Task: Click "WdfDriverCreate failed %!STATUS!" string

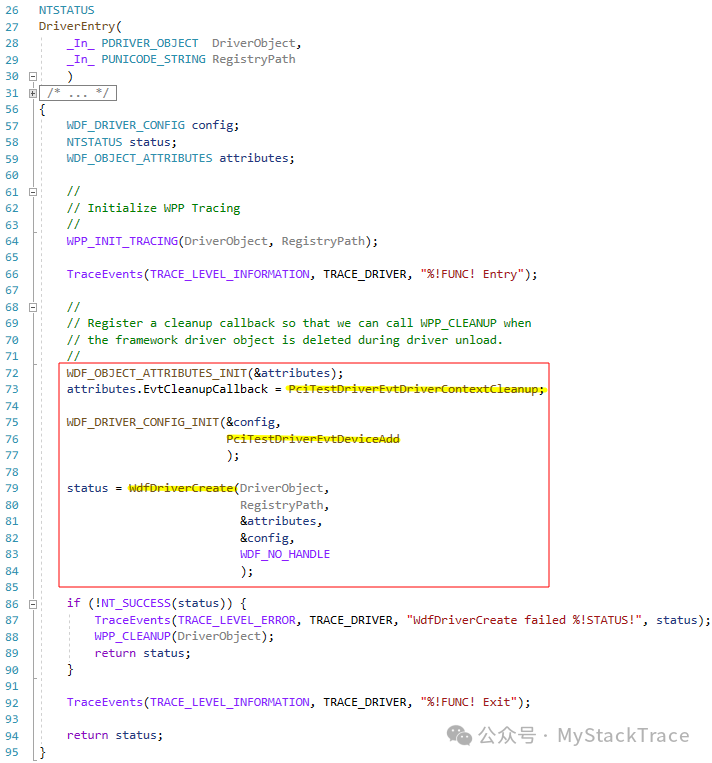Action: point(525,620)
